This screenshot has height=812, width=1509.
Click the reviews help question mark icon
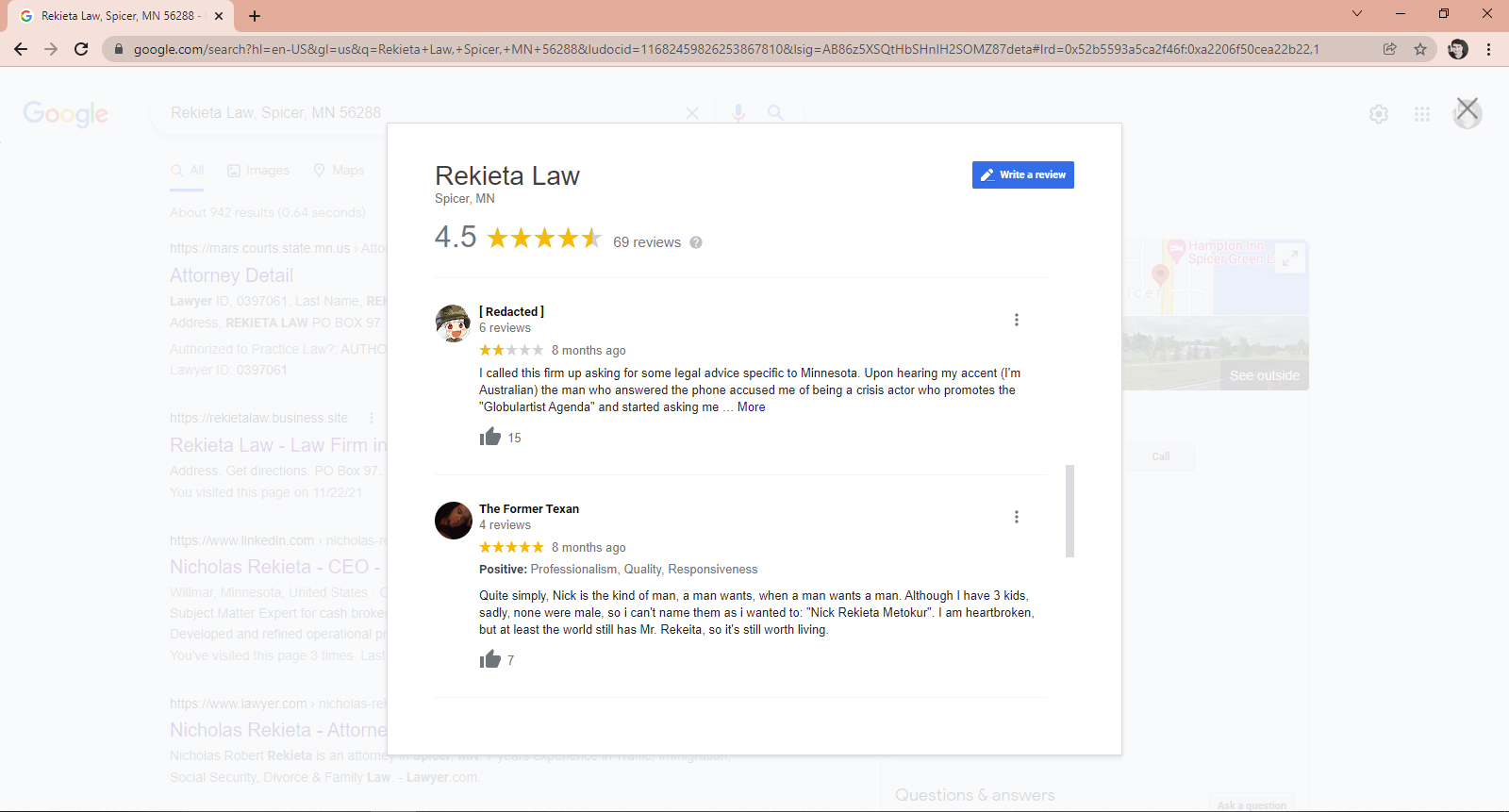(x=696, y=242)
